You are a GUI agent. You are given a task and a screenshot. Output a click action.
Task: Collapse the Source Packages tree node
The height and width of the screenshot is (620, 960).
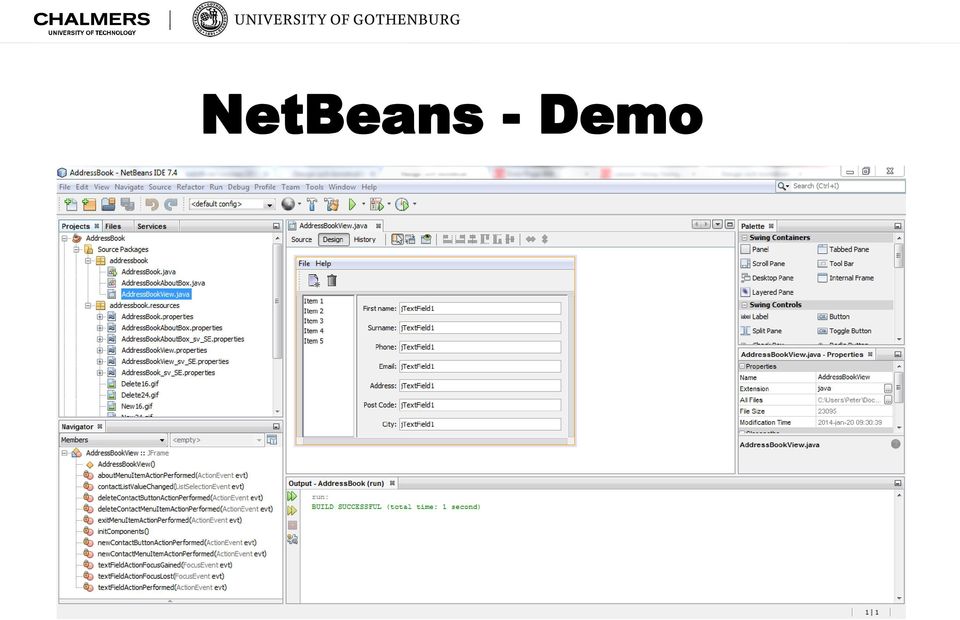pos(77,250)
